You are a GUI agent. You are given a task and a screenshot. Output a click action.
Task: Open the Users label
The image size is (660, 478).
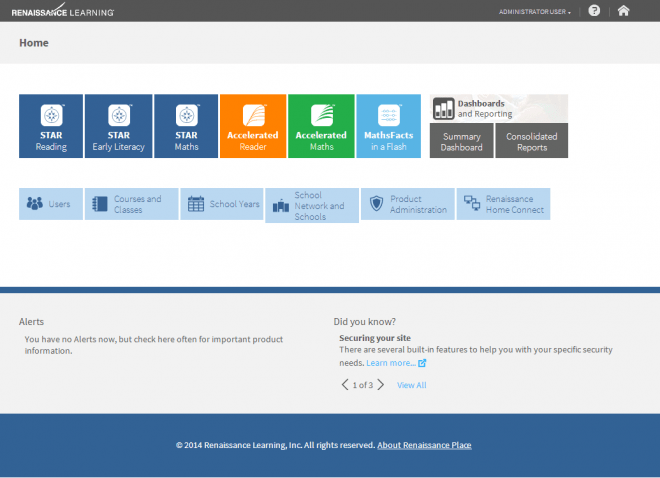59,204
